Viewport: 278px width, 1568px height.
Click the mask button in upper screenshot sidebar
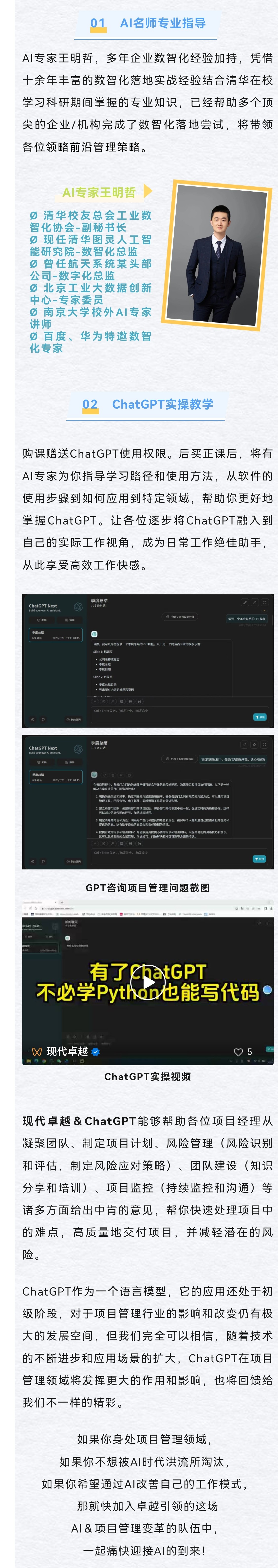pyautogui.click(x=42, y=620)
